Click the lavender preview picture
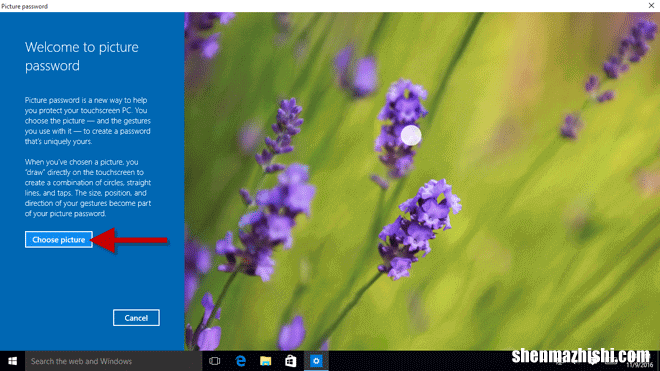The height and width of the screenshot is (371, 660). (422, 181)
